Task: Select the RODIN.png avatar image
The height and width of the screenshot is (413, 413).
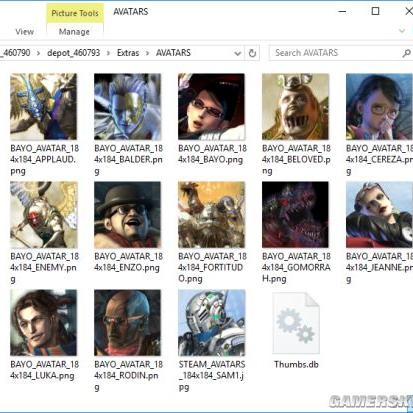Action: click(128, 323)
